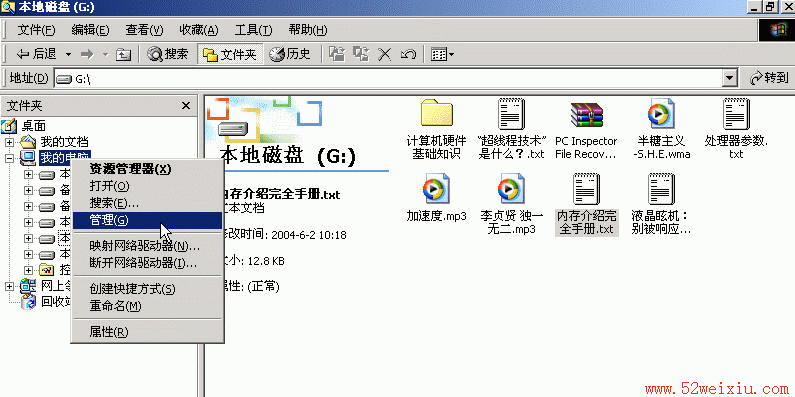Open the Views dropdown in toolbar

coord(442,54)
